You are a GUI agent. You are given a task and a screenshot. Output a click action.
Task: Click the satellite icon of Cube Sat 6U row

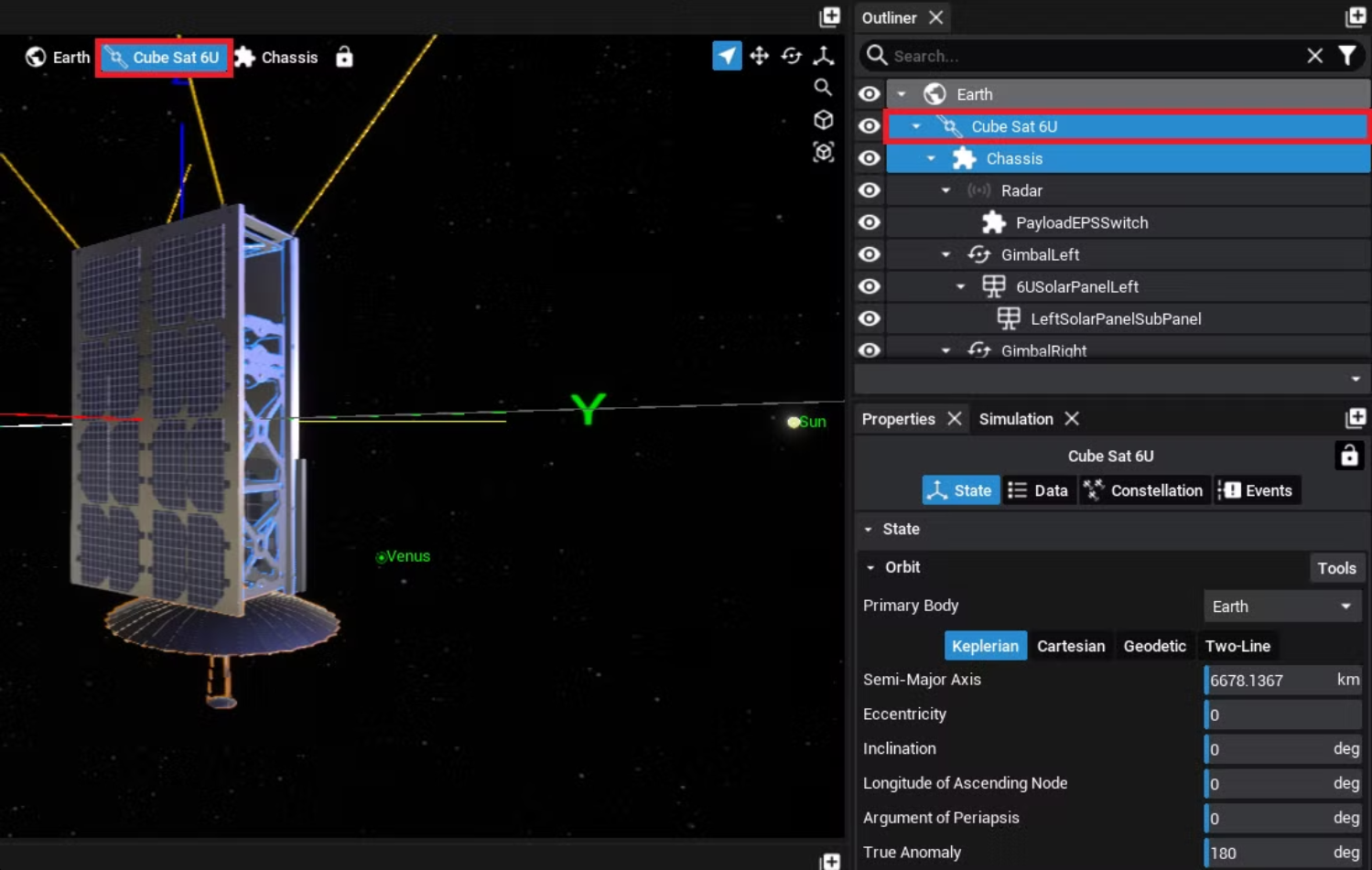tap(950, 126)
